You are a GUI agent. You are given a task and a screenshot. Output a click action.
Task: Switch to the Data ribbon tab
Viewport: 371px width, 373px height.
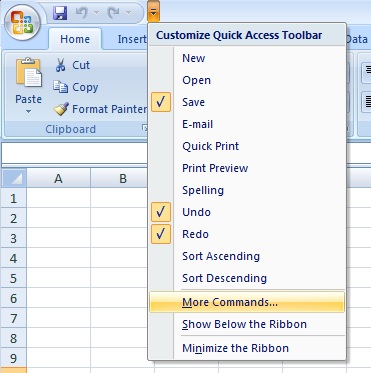tap(356, 39)
